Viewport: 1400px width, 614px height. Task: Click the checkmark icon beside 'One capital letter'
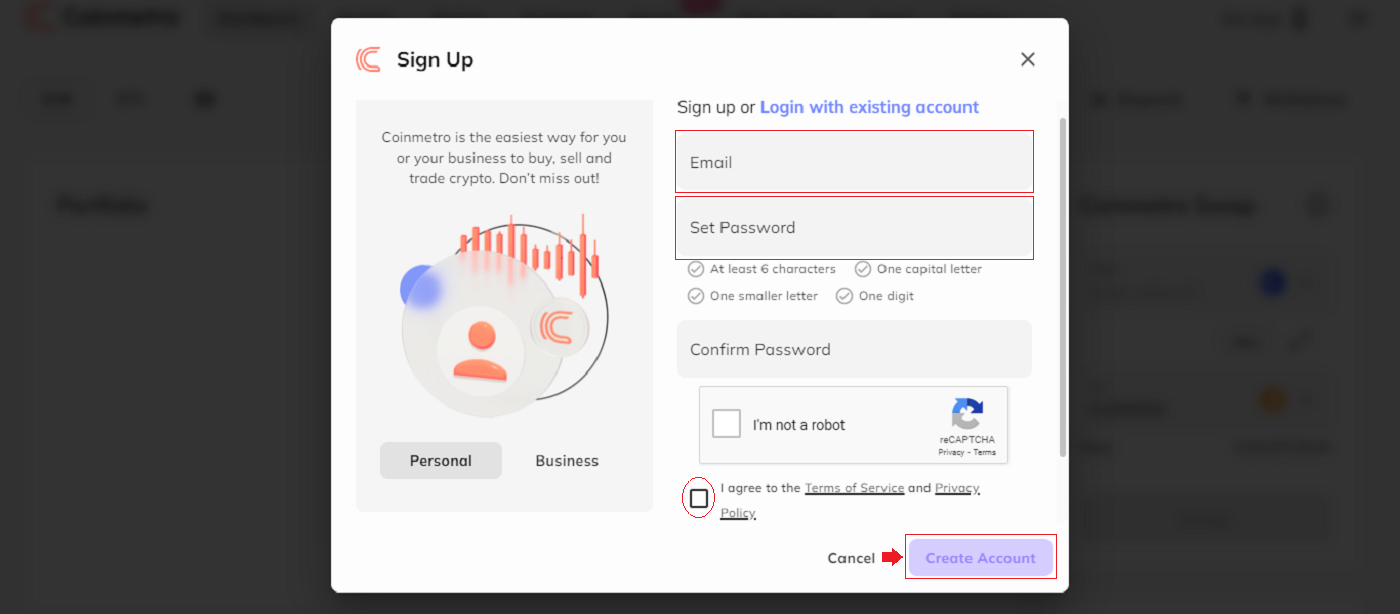[x=862, y=268]
